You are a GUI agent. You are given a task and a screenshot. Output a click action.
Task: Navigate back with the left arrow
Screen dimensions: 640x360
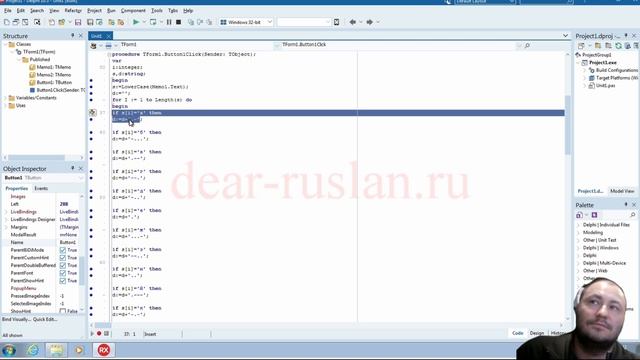tap(353, 22)
